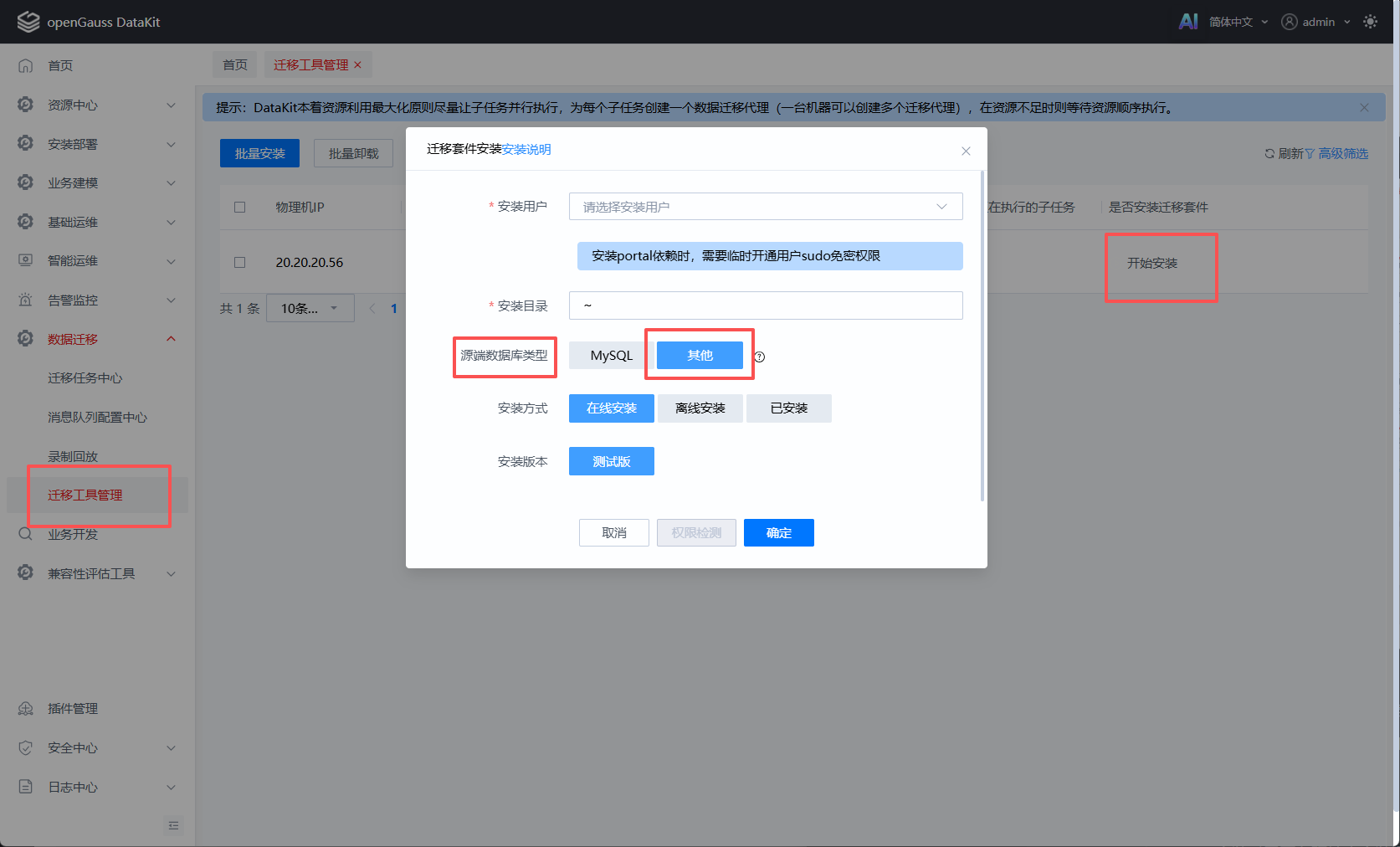
Task: Switch to the 首页 tab
Action: click(235, 64)
